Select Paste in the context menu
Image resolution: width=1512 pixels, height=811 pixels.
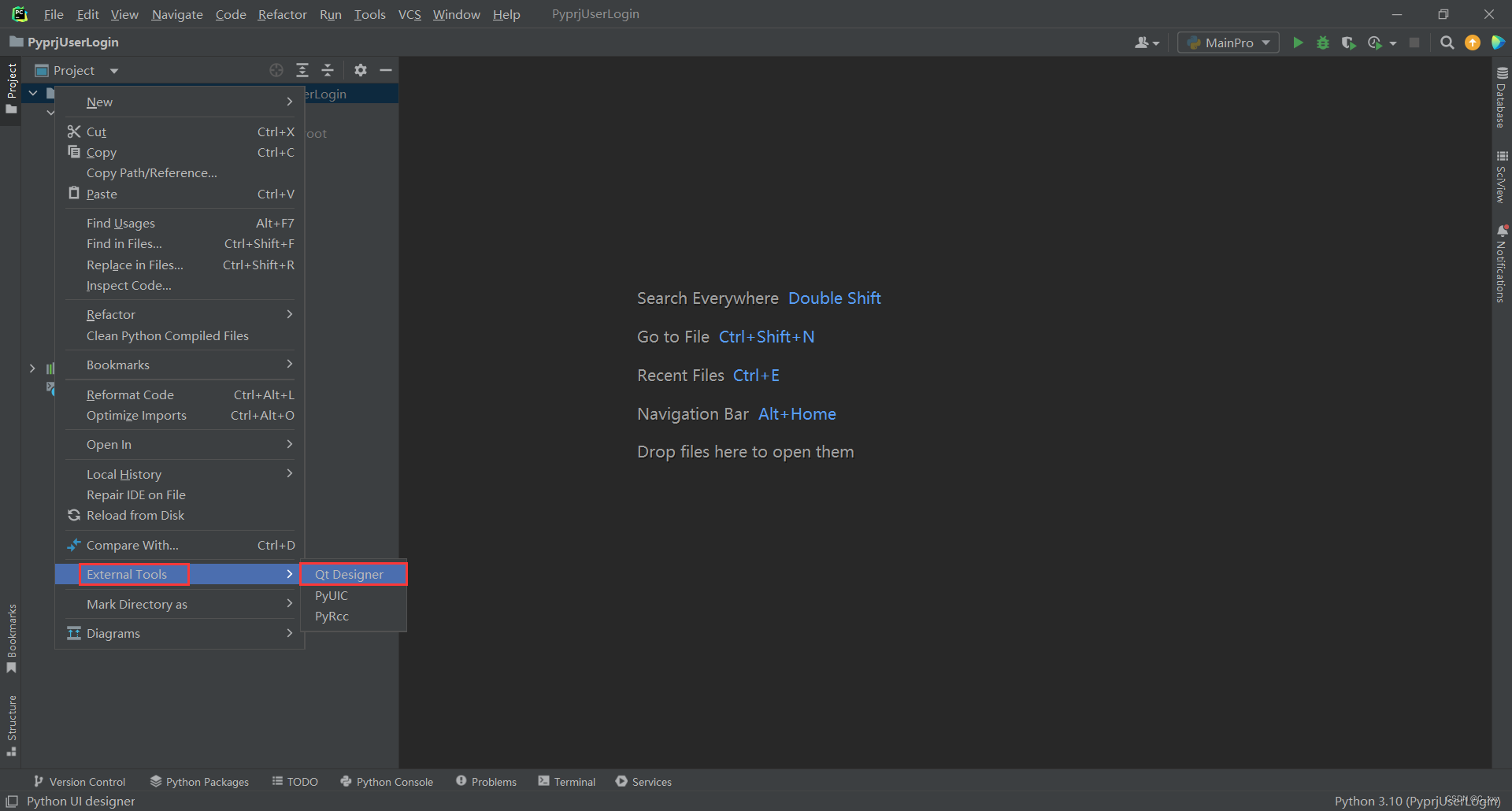180,194
